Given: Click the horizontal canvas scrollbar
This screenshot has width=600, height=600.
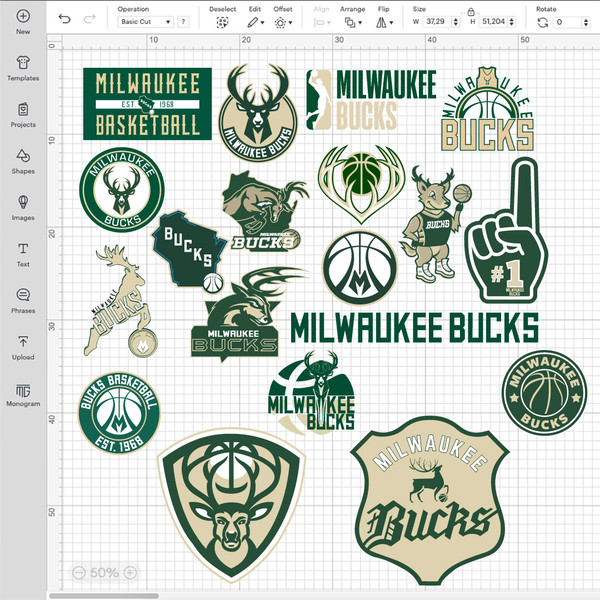Looking at the screenshot, I should [x=104, y=596].
